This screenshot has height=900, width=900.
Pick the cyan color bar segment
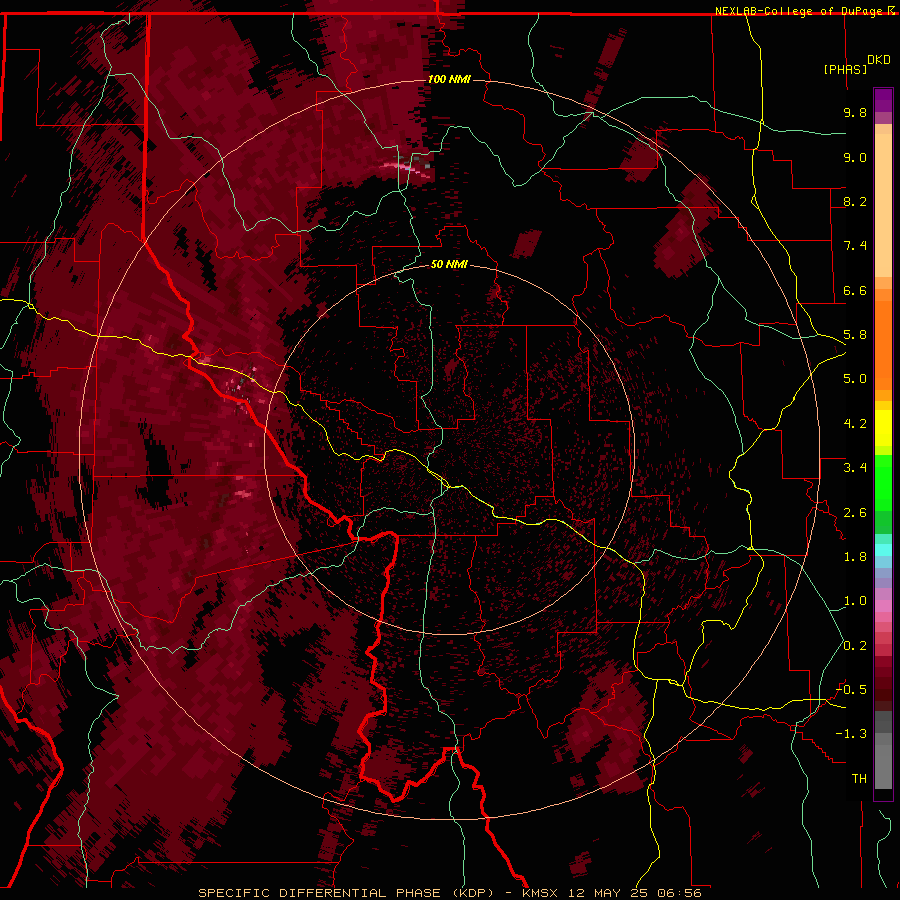click(883, 550)
